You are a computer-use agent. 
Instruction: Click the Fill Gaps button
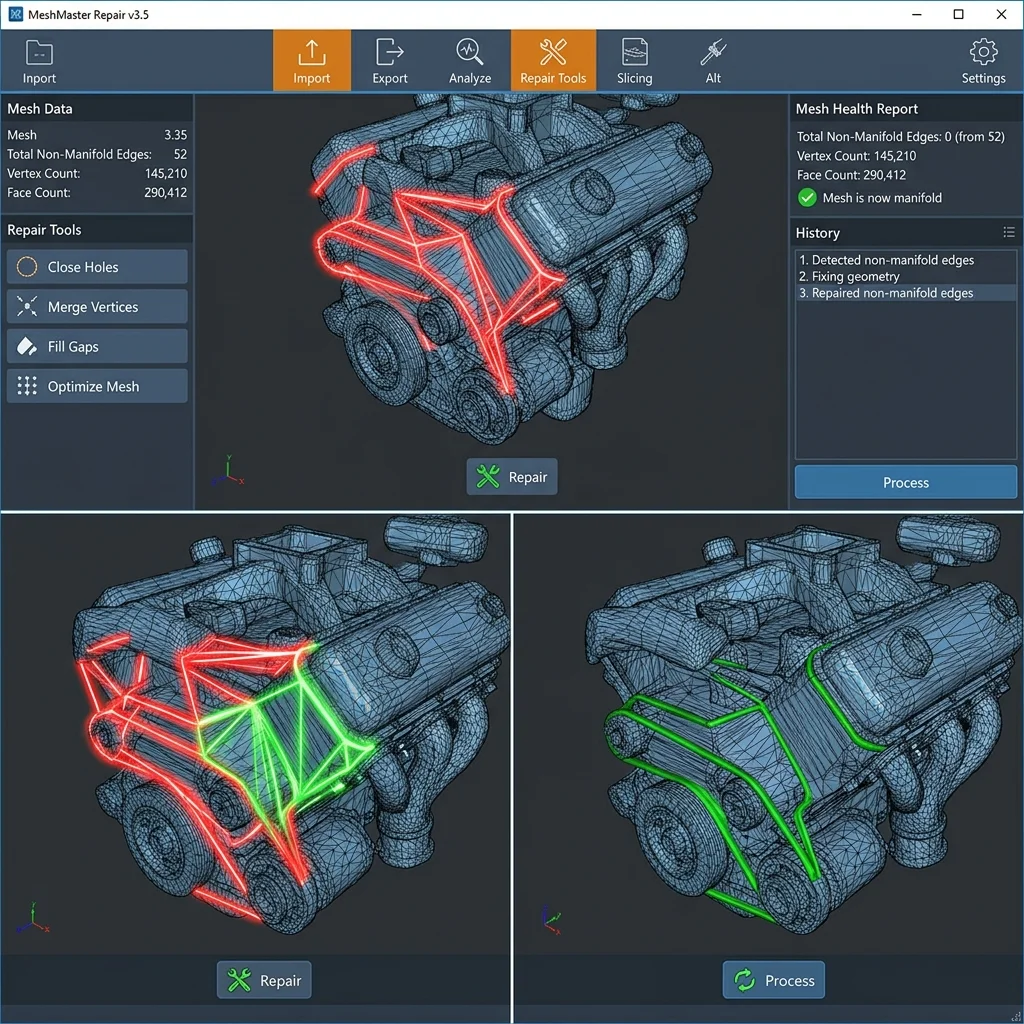[97, 346]
